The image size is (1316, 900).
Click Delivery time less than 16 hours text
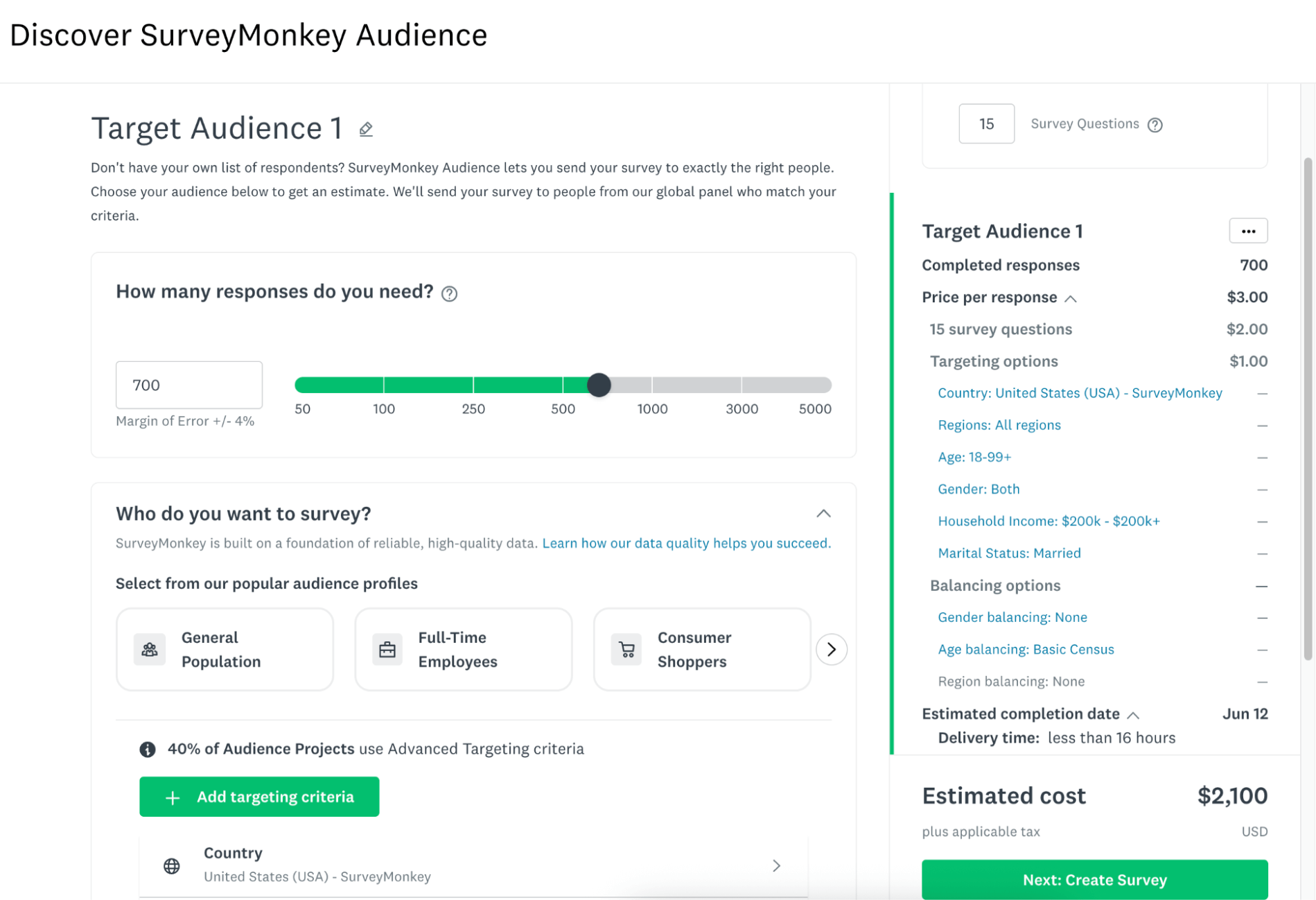point(1056,738)
